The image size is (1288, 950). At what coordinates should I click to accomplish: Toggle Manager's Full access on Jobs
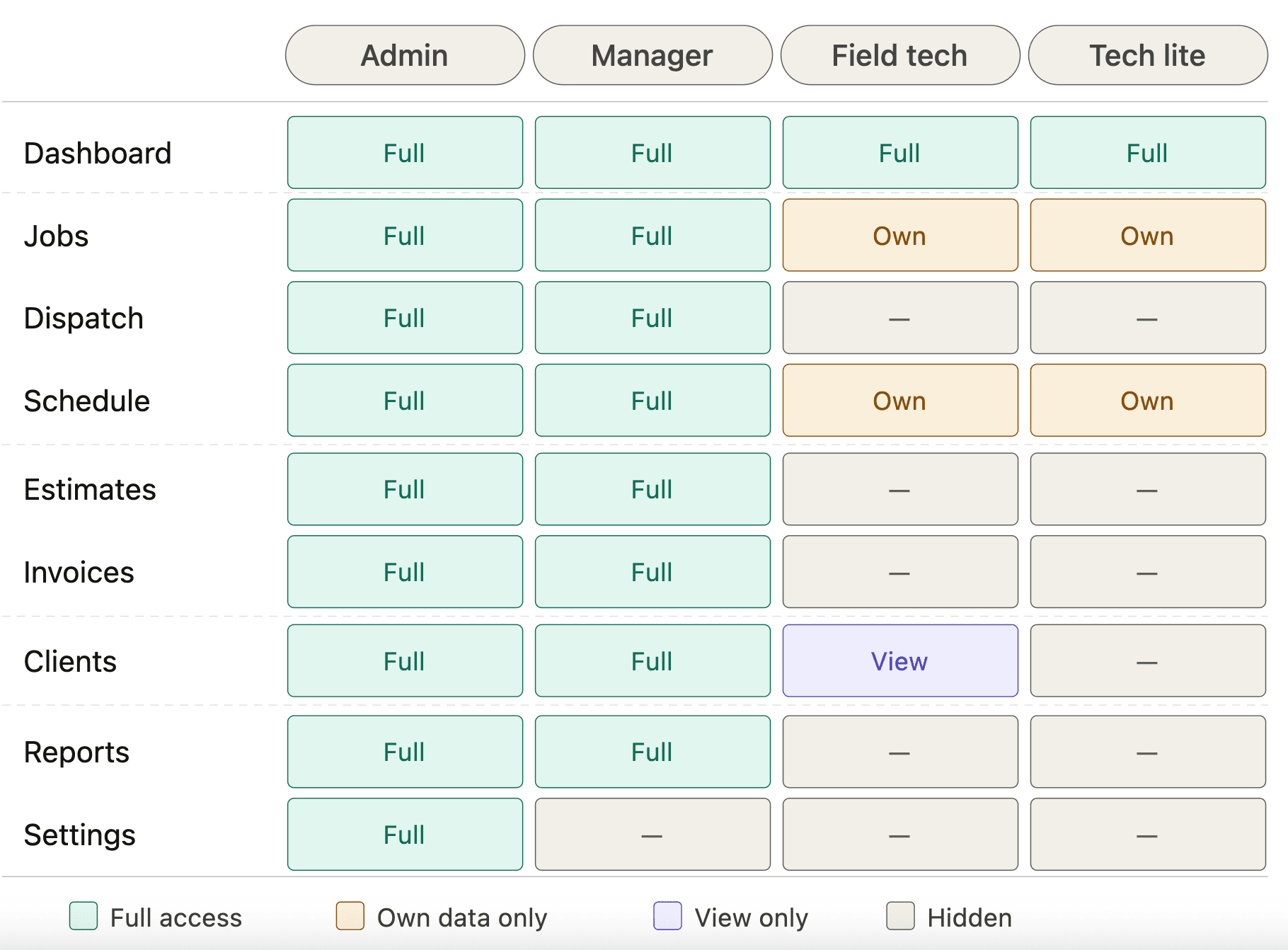pyautogui.click(x=652, y=235)
